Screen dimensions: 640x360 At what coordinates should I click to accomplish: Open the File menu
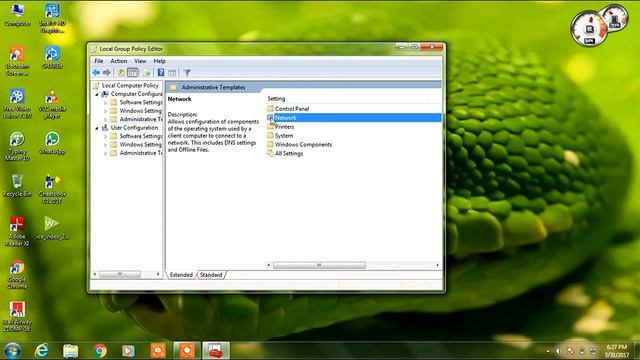point(99,61)
